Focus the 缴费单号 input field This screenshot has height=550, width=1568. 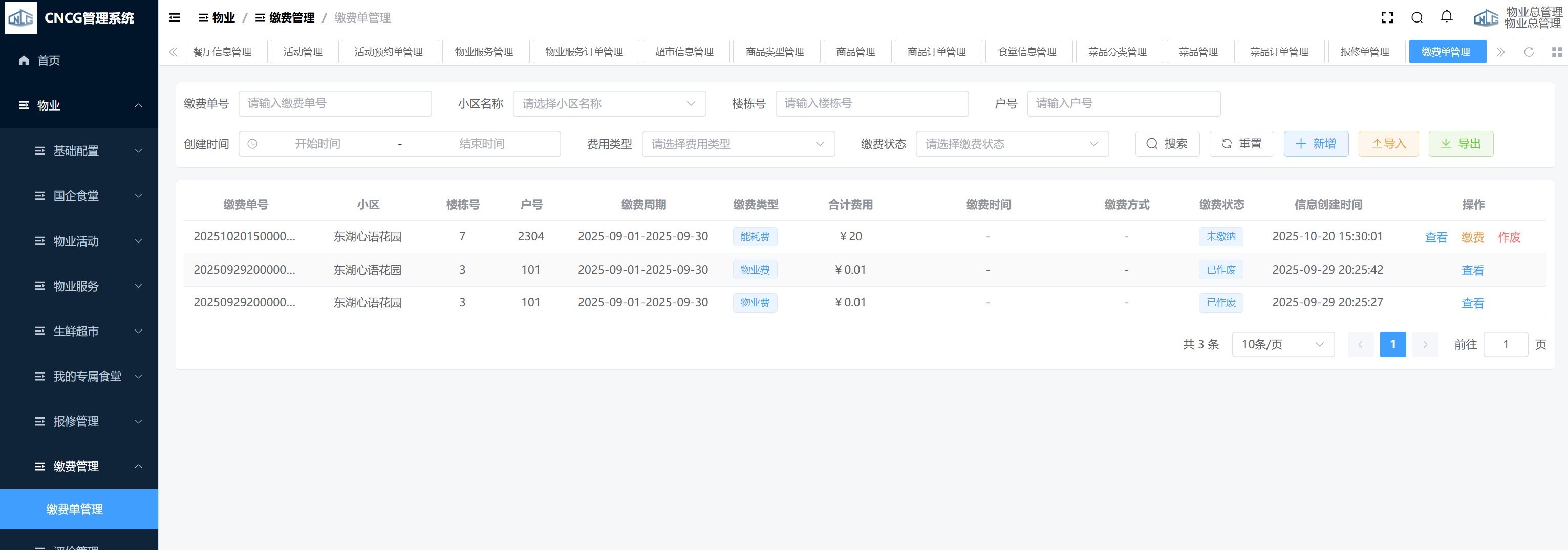pyautogui.click(x=335, y=103)
